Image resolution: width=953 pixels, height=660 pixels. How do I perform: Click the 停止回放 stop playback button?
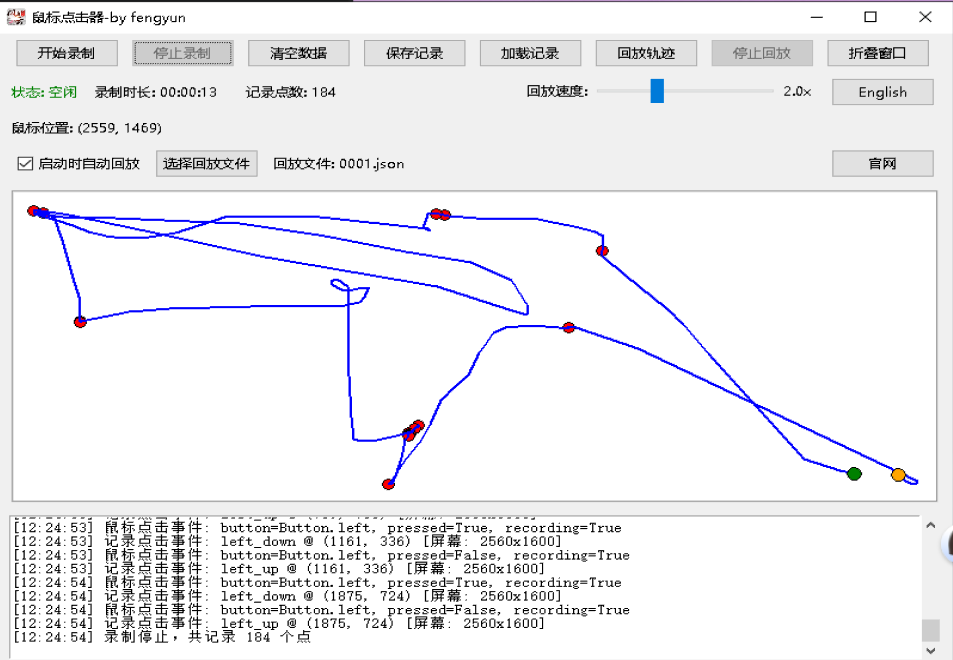pyautogui.click(x=762, y=53)
